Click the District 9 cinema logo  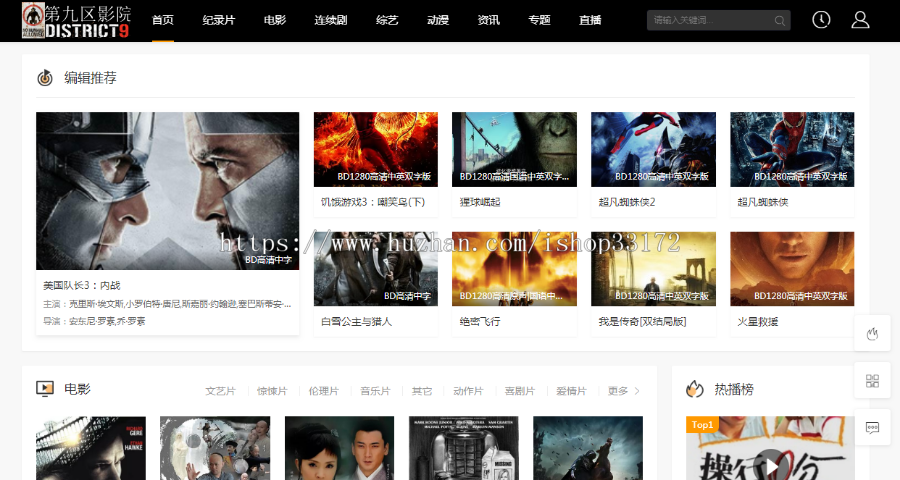(x=76, y=21)
